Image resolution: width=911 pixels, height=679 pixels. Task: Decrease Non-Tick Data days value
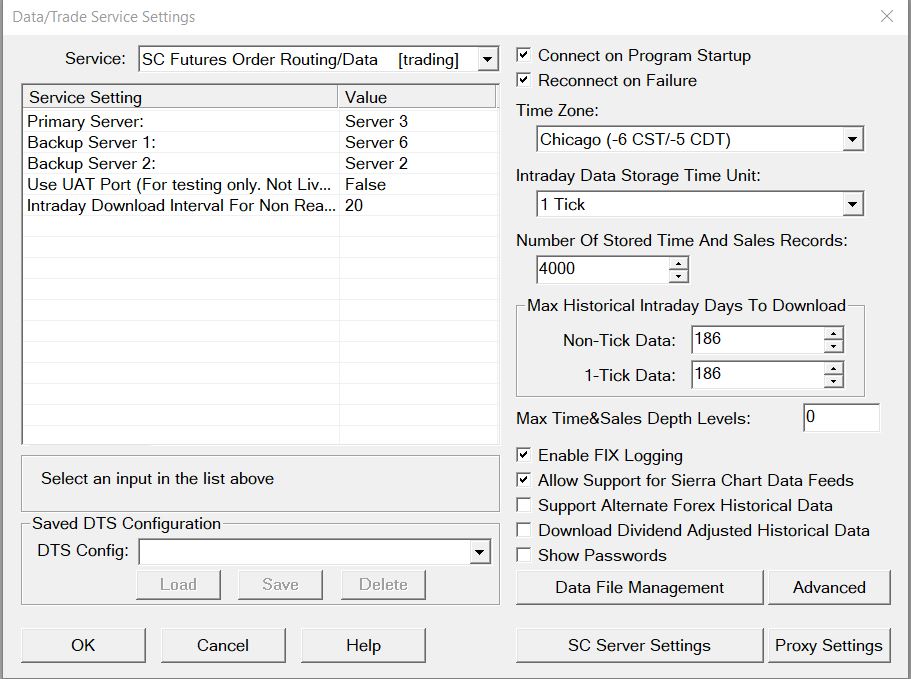[x=833, y=346]
